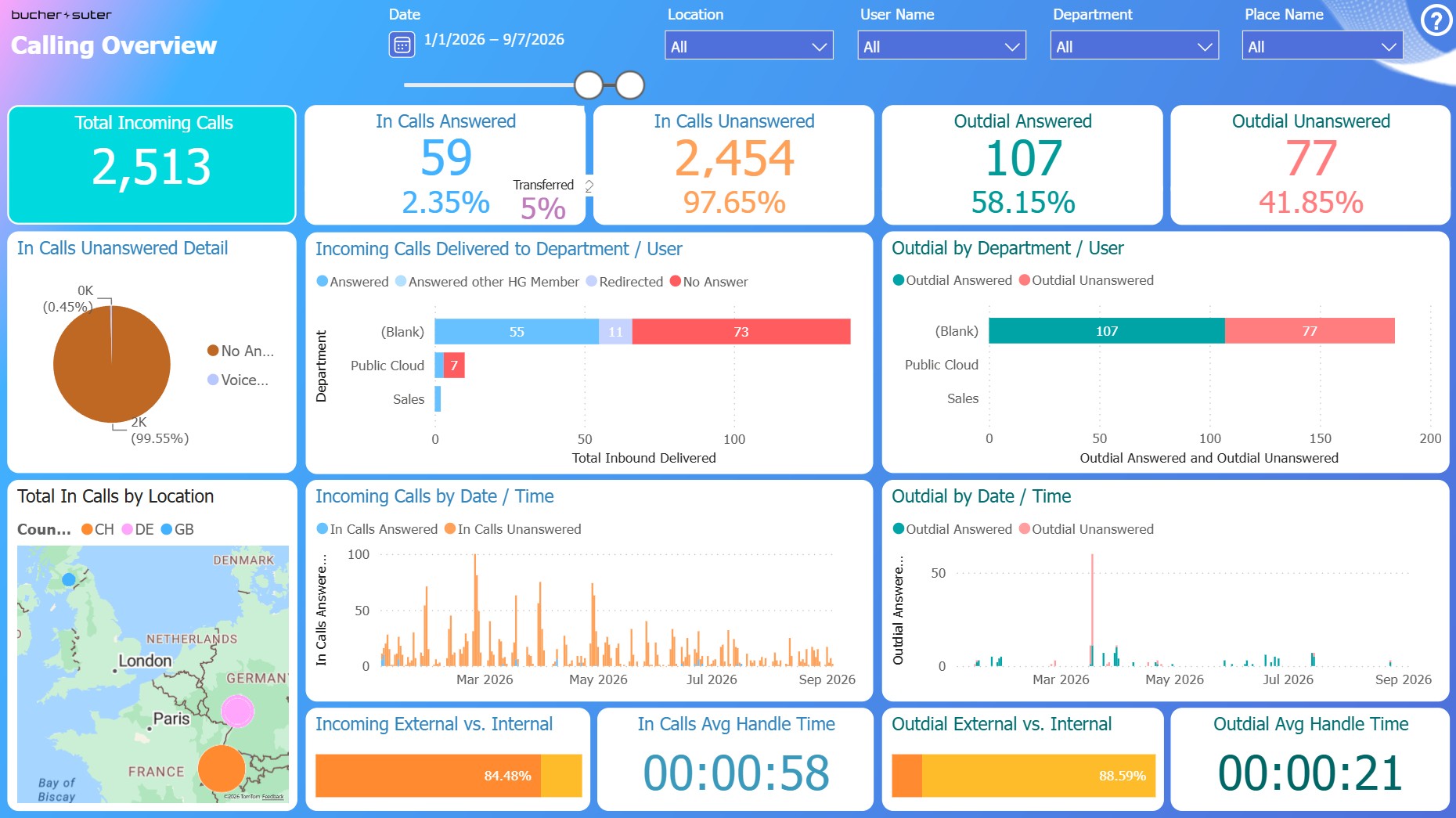
Task: Click the left date slider handle
Action: [x=589, y=85]
